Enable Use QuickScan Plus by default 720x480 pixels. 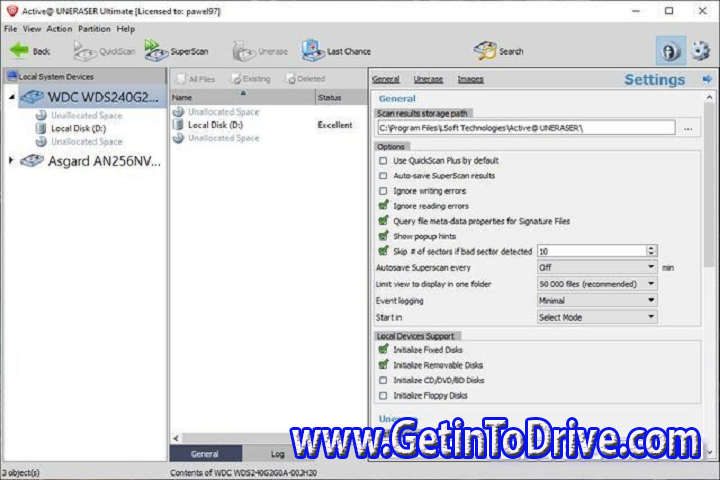(x=383, y=161)
